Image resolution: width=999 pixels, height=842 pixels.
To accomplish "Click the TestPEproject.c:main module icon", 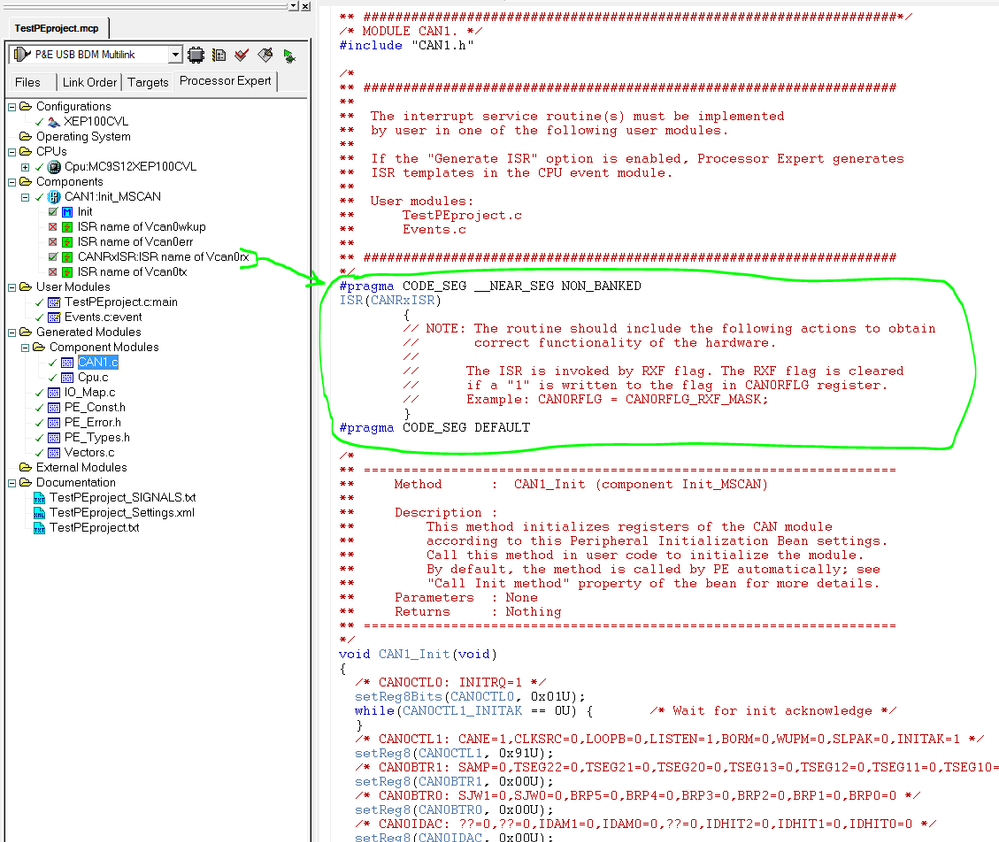I will click(x=54, y=303).
